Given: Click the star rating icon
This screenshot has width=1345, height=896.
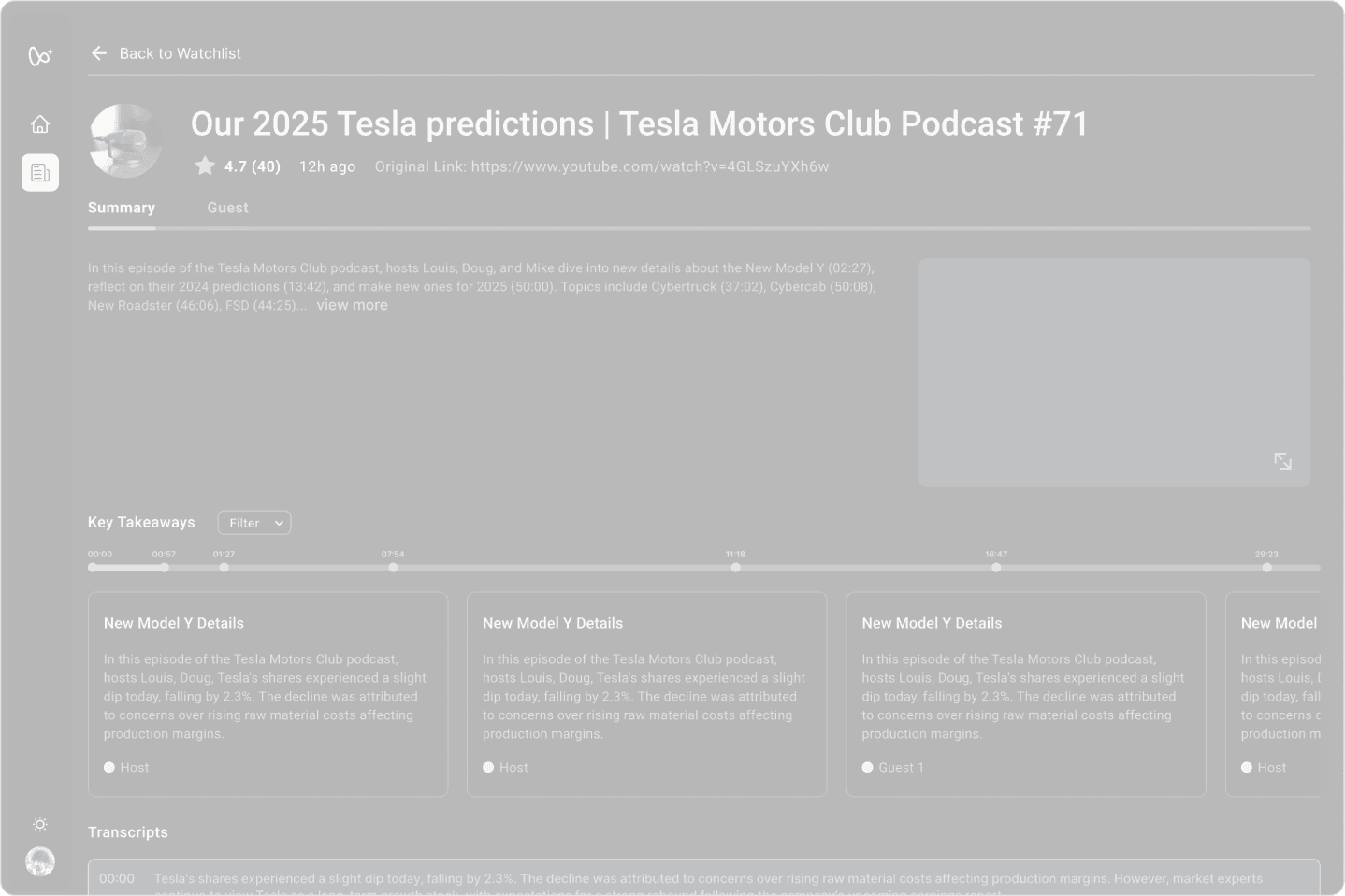Looking at the screenshot, I should [x=205, y=166].
